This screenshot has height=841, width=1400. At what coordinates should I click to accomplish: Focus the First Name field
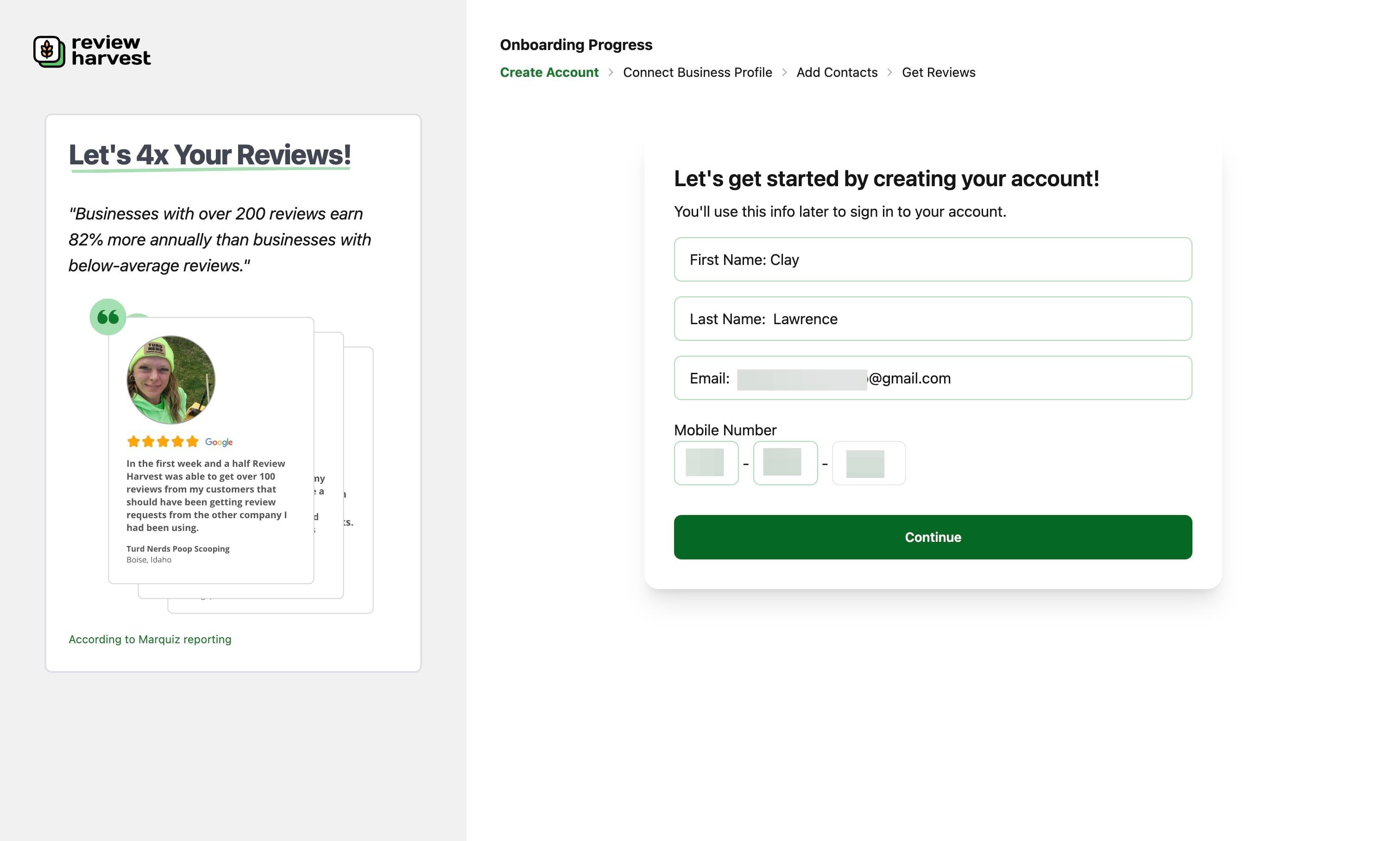click(933, 259)
